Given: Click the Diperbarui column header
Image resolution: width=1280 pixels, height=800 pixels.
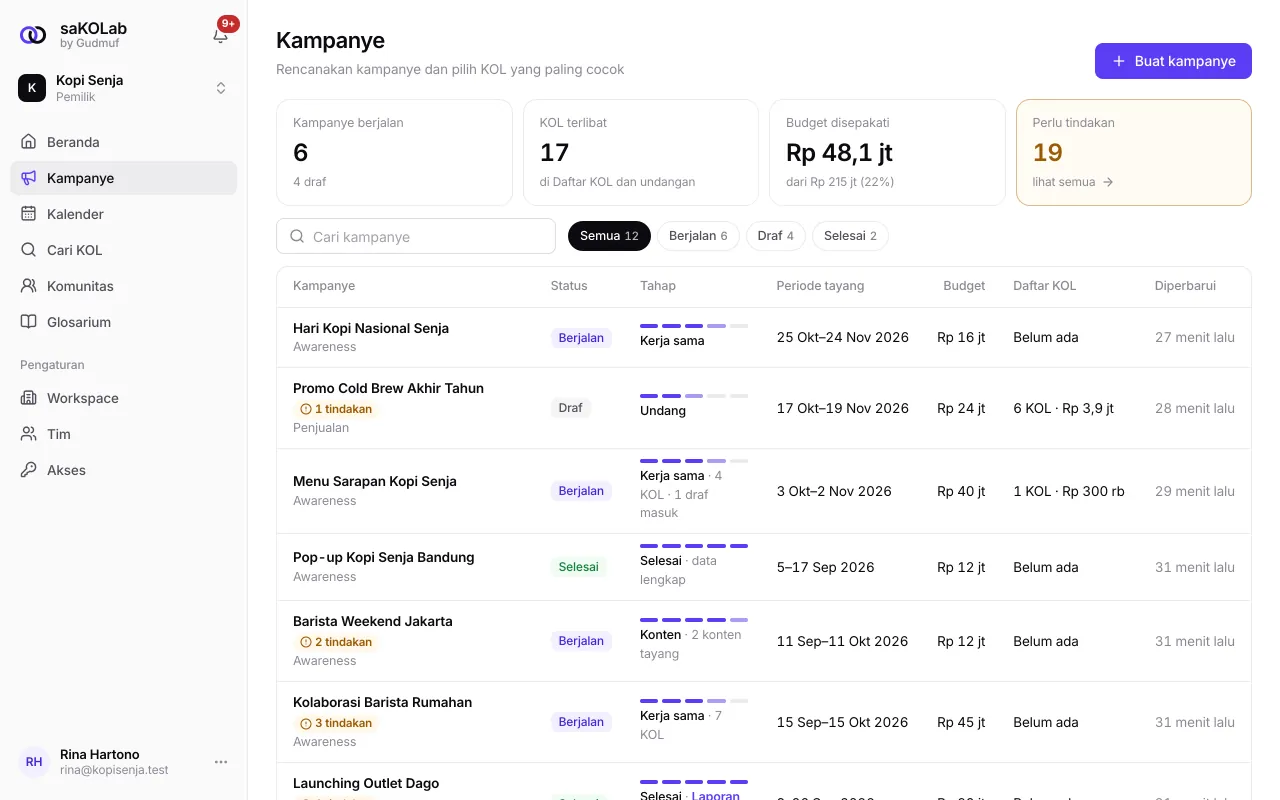Looking at the screenshot, I should point(1185,286).
